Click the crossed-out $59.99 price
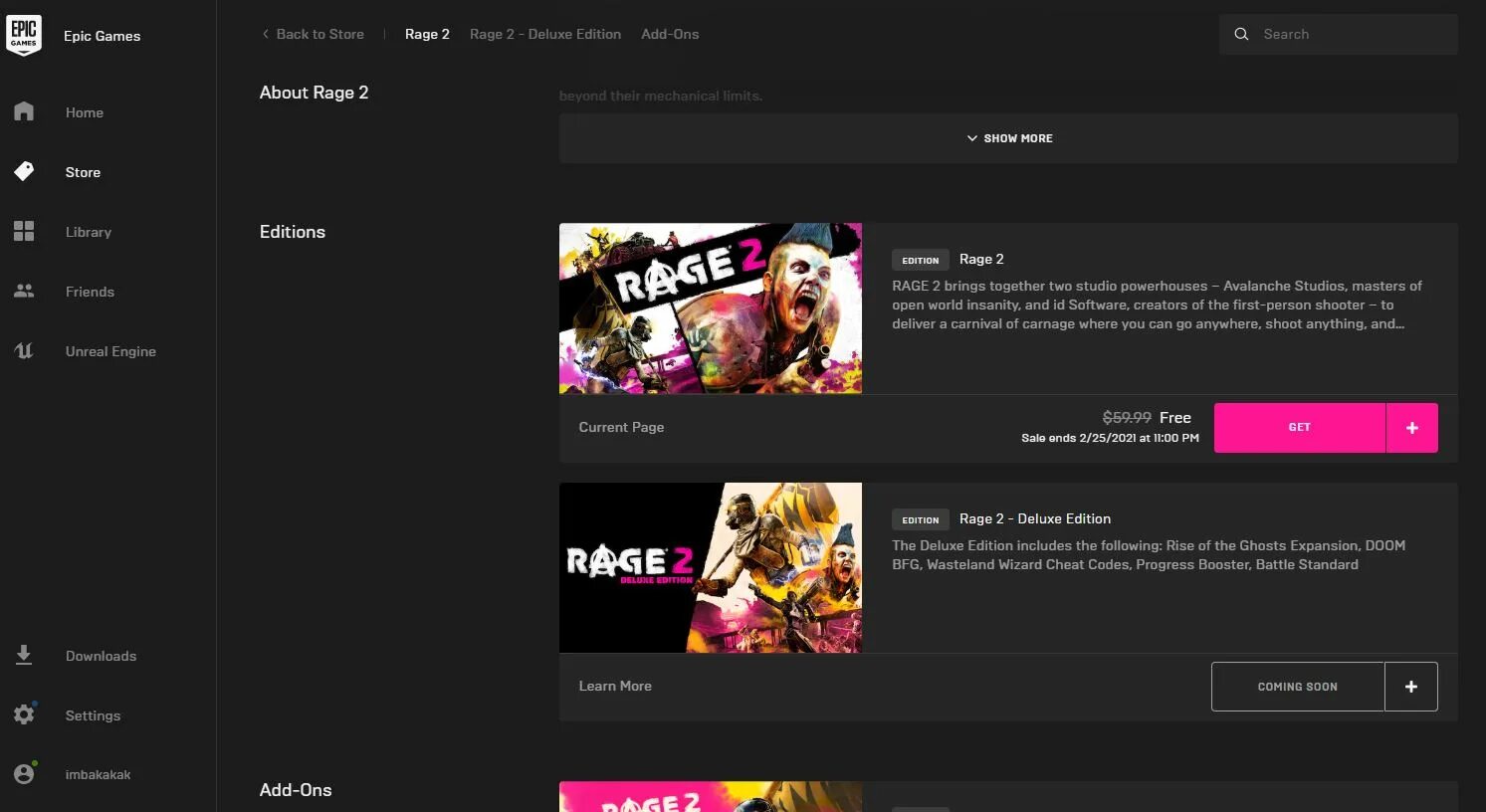The height and width of the screenshot is (812, 1486). point(1127,418)
